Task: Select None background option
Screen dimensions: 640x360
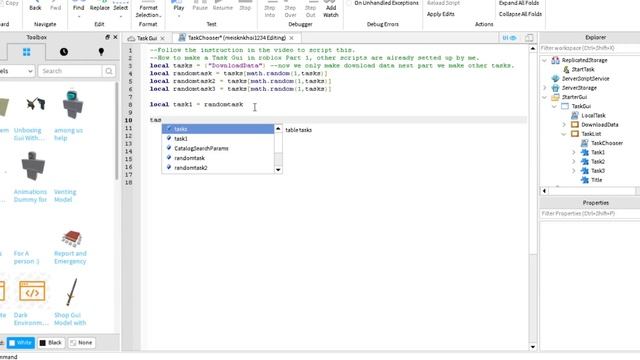Action: 81,342
